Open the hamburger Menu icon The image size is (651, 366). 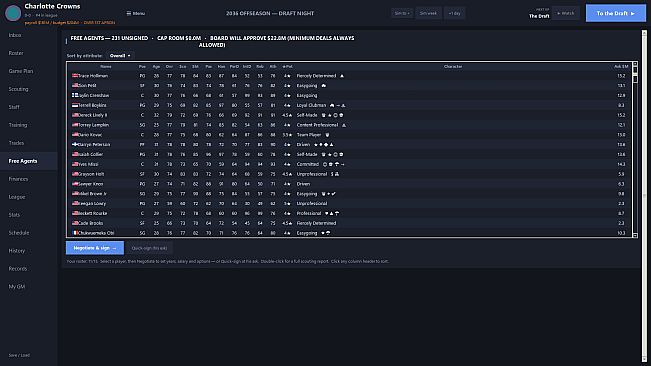[129, 13]
